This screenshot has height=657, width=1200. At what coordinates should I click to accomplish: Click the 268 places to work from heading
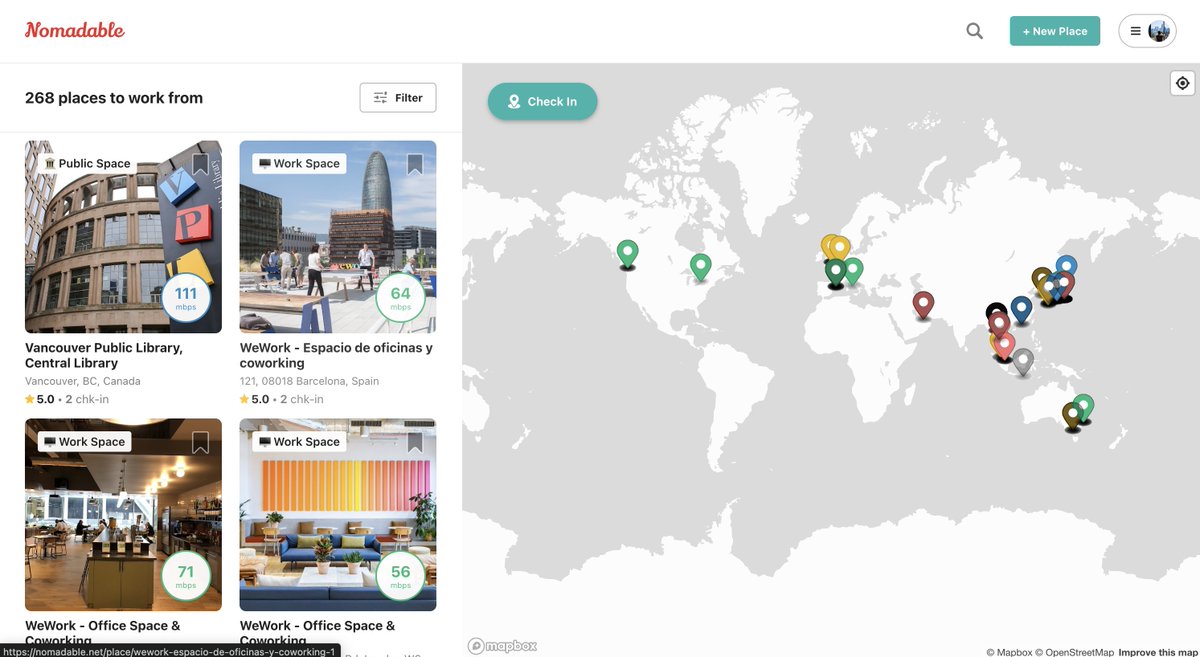(x=114, y=98)
